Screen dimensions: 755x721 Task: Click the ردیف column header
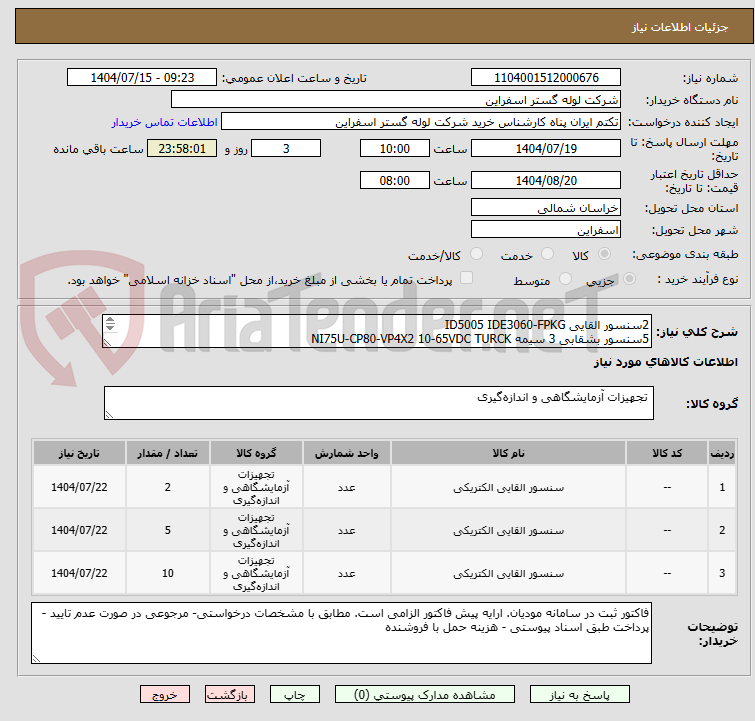pyautogui.click(x=722, y=453)
